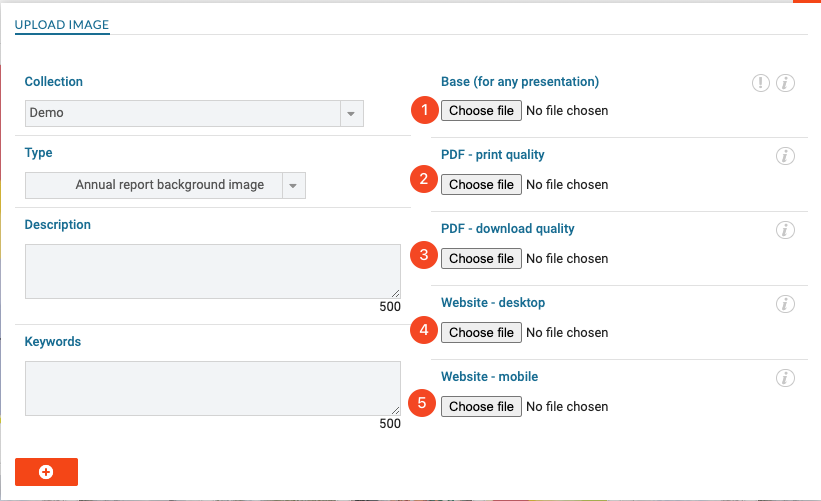Viewport: 821px width, 501px height.
Task: Expand the Type dropdown arrow
Action: pos(293,186)
